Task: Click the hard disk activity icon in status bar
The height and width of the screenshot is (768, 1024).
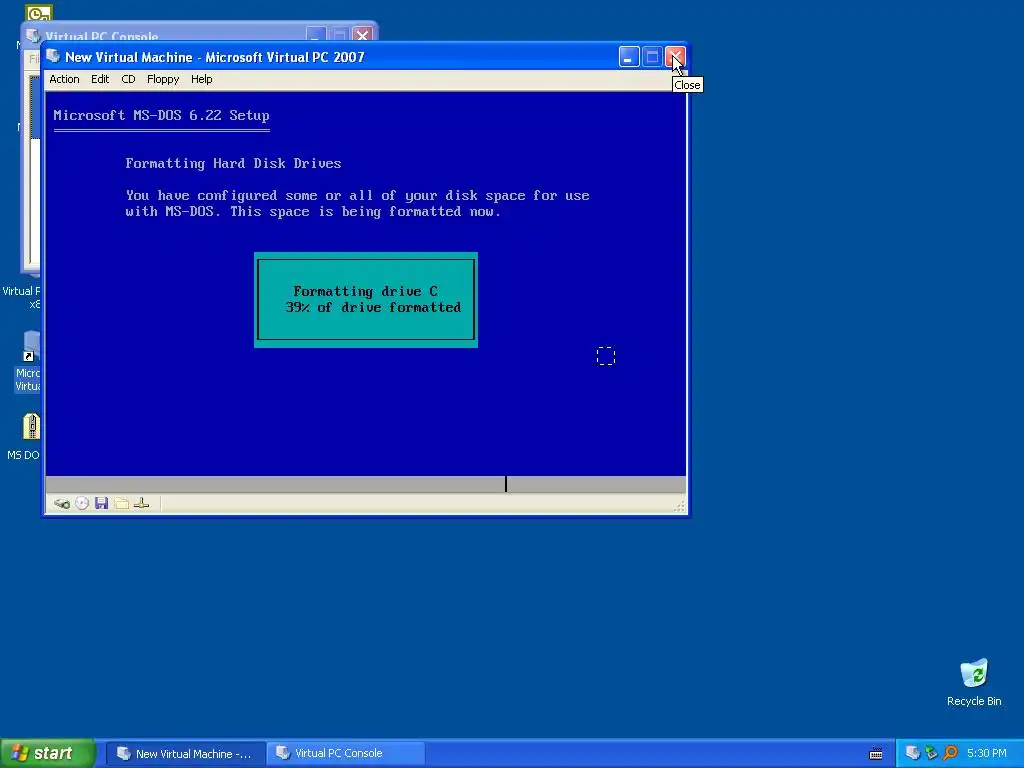Action: coord(62,504)
